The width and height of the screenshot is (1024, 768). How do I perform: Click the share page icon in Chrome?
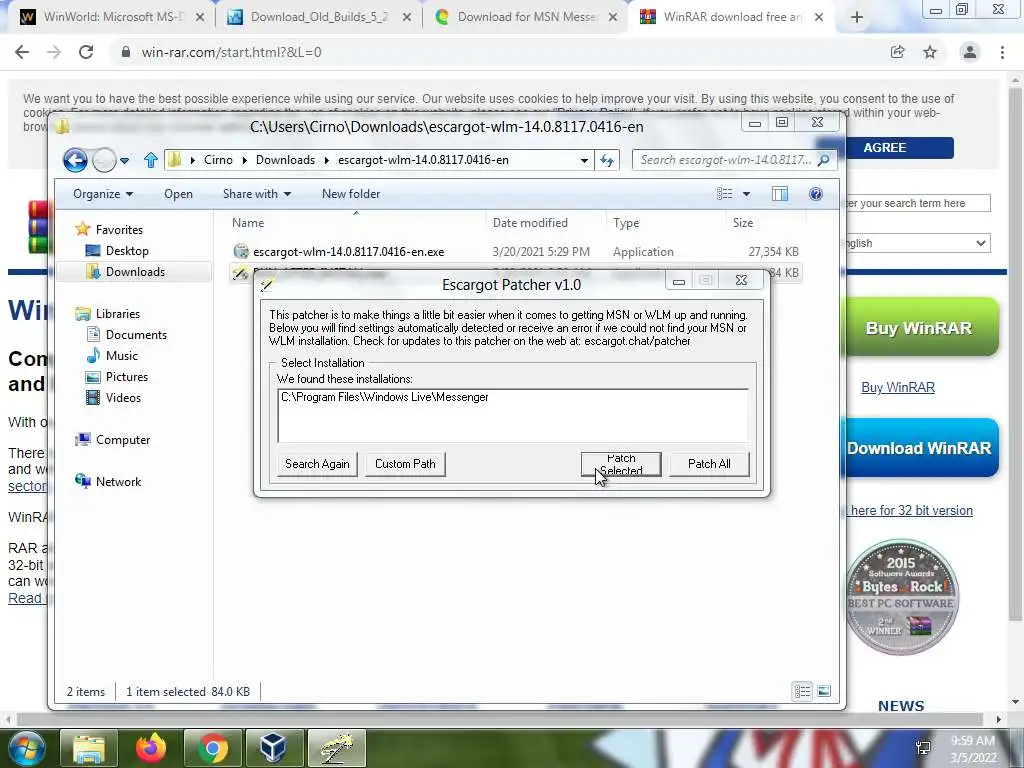pos(898,52)
